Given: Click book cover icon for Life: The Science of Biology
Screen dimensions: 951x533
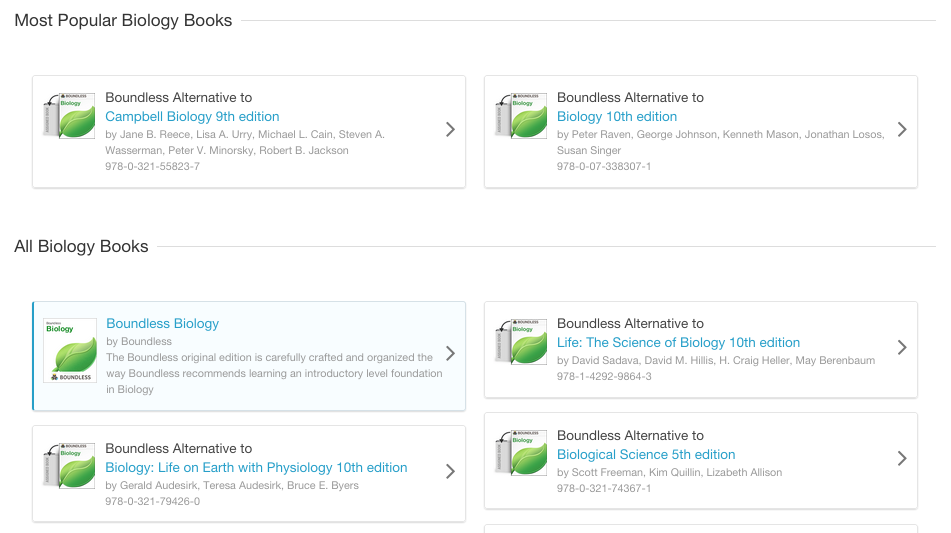Looking at the screenshot, I should point(521,342).
